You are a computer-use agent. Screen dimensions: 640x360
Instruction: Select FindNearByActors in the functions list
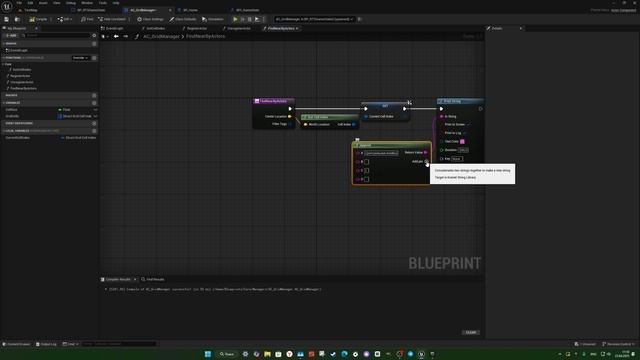(x=23, y=88)
